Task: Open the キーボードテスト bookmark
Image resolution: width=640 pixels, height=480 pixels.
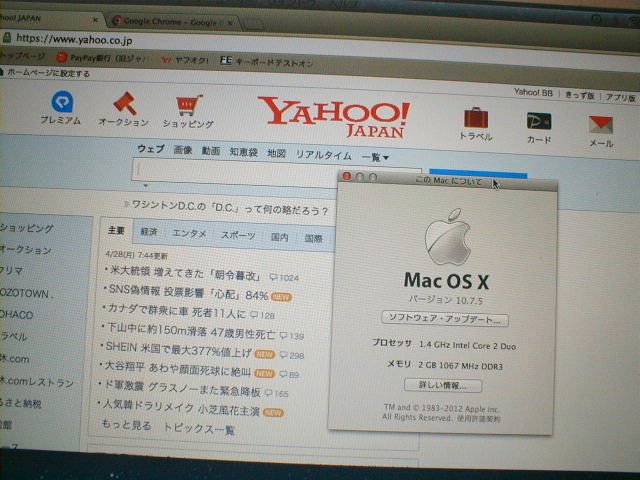Action: (x=266, y=62)
